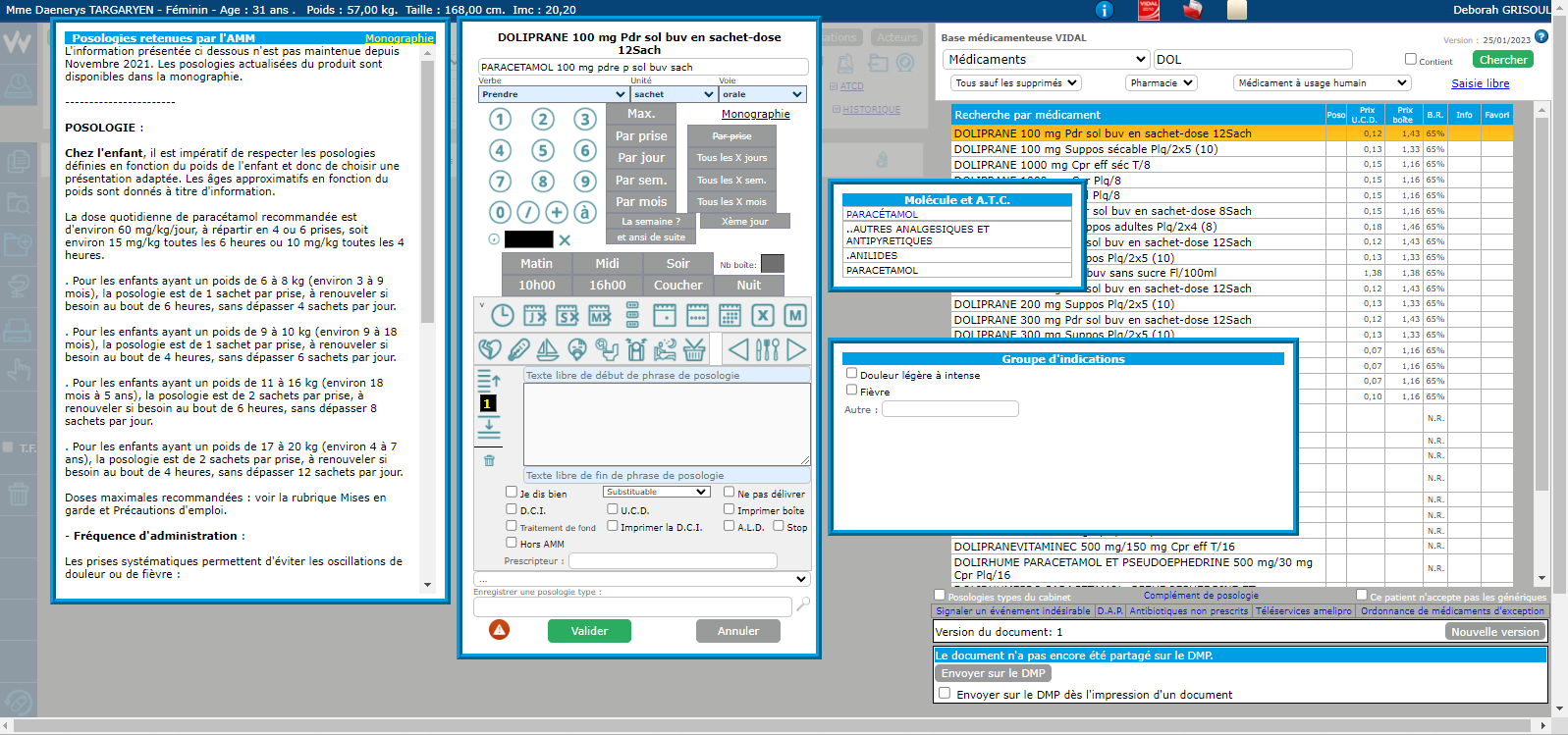The image size is (1568, 735).
Task: Click 'Envoyer sur le DMP' button
Action: click(993, 673)
